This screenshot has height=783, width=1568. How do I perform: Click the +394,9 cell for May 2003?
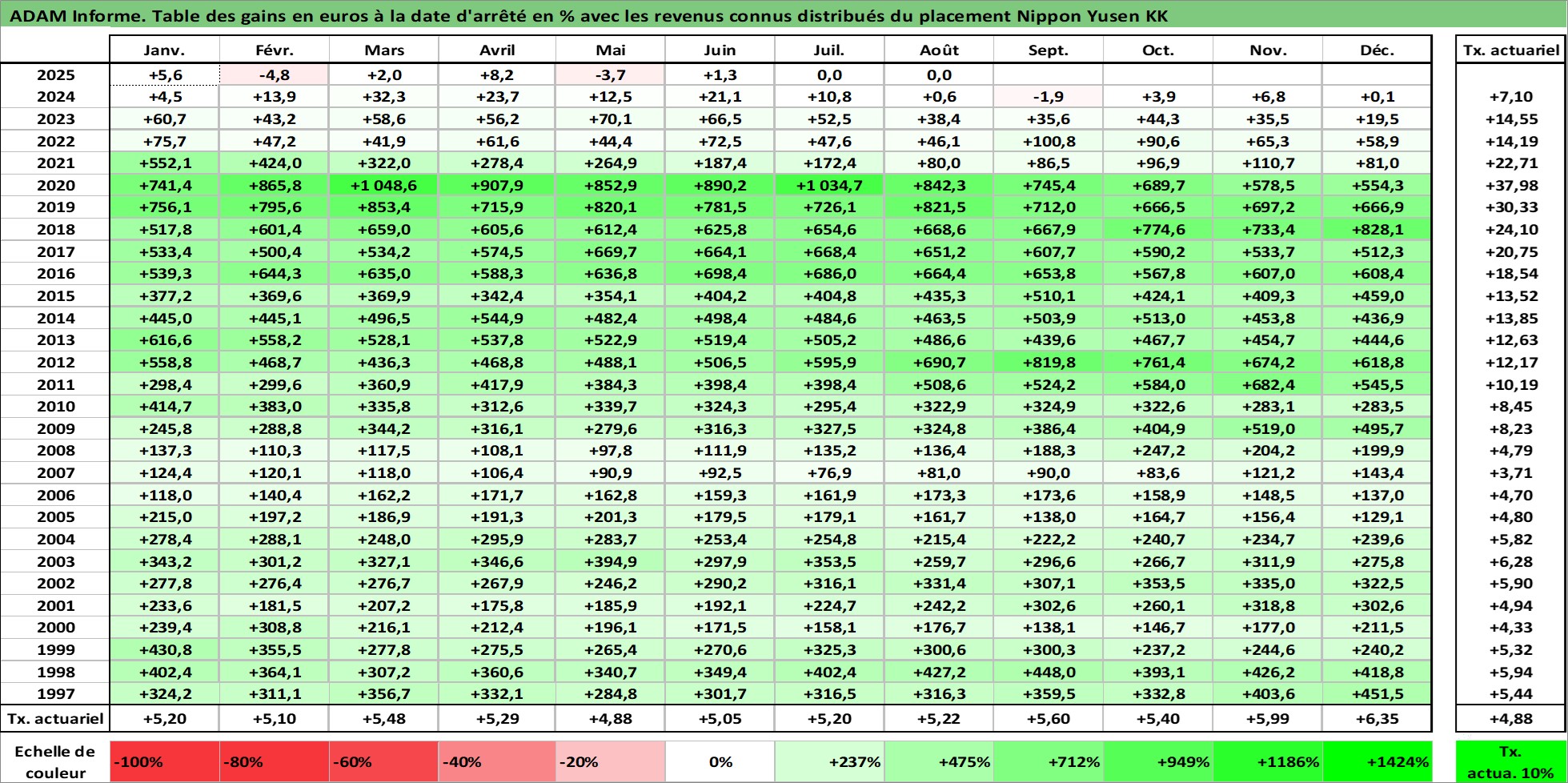(x=610, y=561)
